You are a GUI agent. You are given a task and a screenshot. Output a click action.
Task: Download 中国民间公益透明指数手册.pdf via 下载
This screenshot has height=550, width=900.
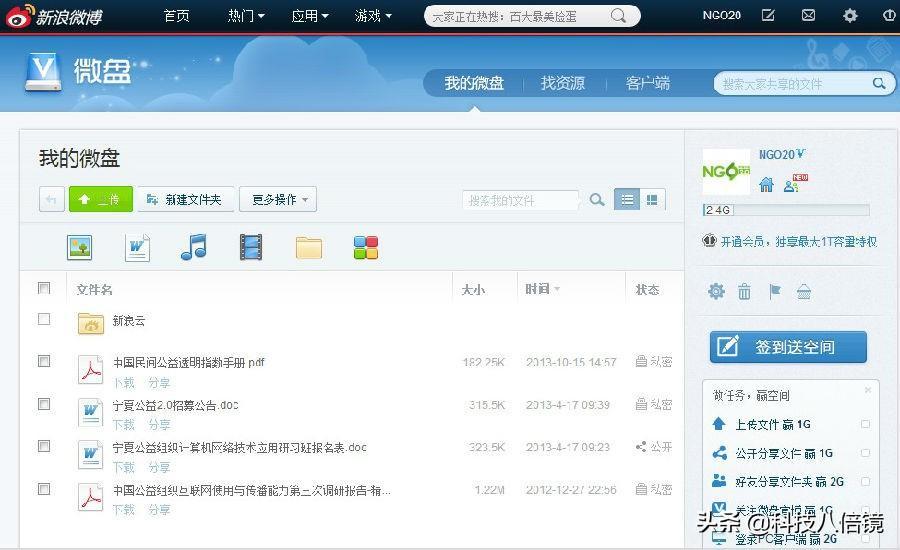click(124, 383)
